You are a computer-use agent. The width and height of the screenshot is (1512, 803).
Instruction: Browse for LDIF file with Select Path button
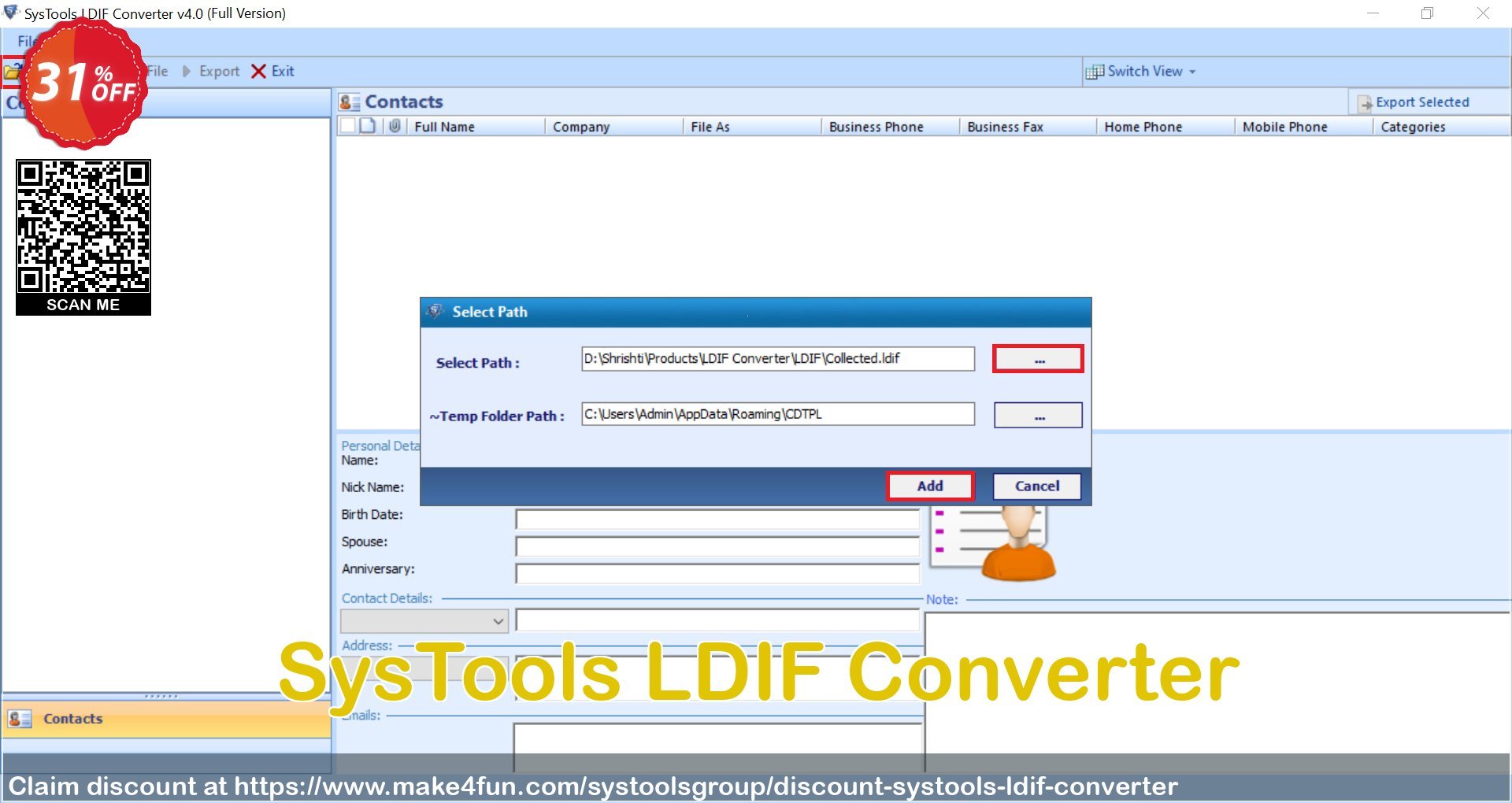(1038, 359)
